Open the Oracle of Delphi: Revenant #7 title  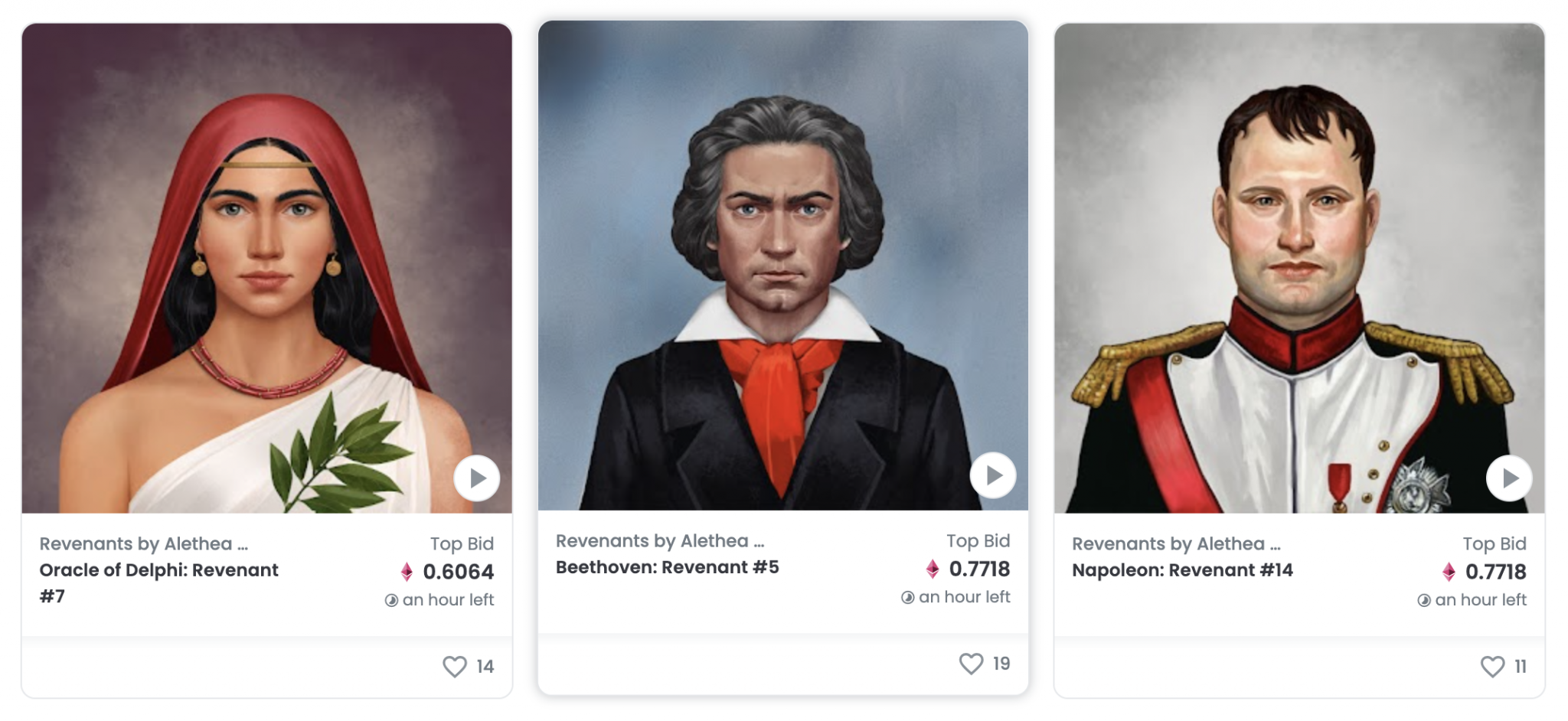coord(158,583)
